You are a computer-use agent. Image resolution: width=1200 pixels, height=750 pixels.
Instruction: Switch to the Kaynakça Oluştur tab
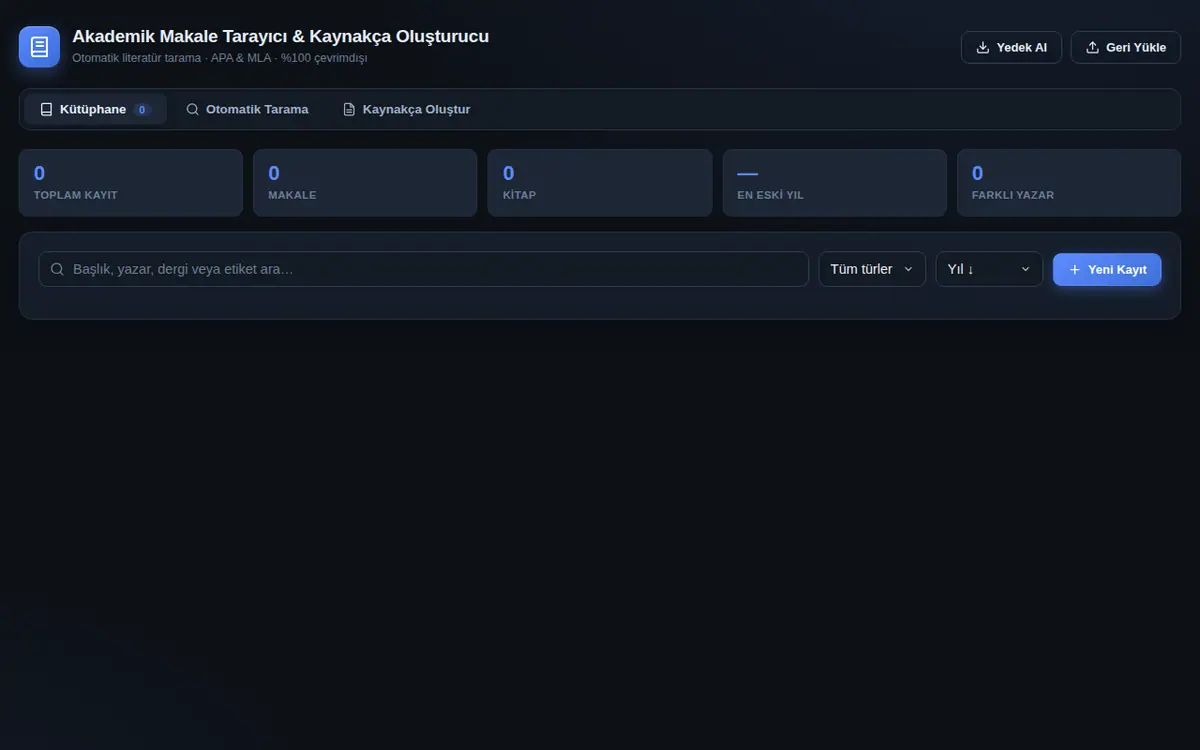tap(406, 109)
